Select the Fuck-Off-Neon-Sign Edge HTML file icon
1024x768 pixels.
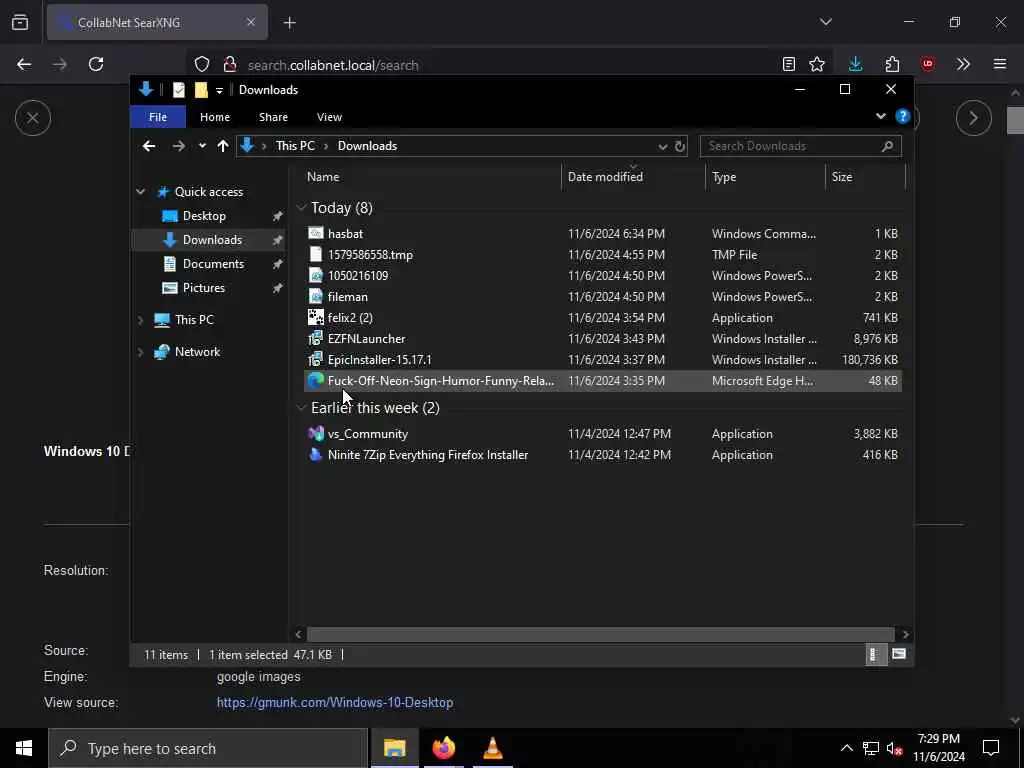(x=316, y=380)
